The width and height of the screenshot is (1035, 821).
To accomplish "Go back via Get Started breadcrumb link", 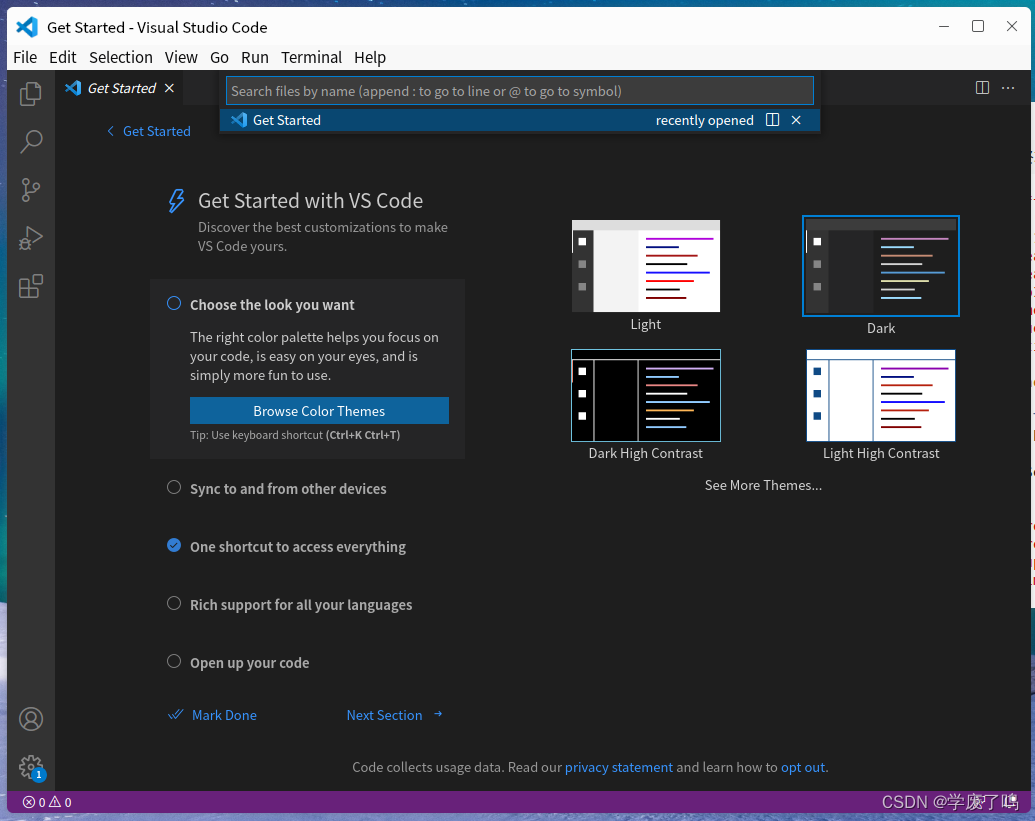I will click(156, 131).
